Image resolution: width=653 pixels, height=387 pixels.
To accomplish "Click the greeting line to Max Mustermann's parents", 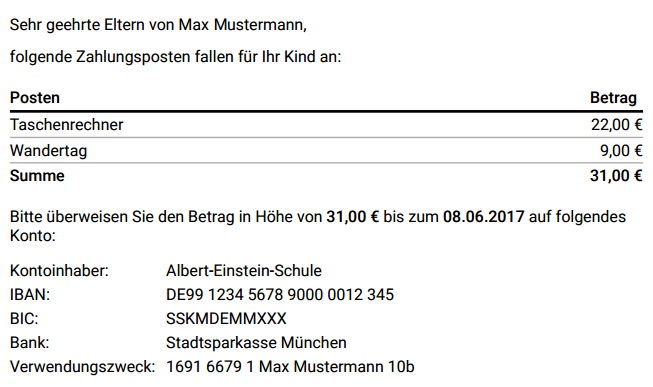I will click(x=158, y=25).
